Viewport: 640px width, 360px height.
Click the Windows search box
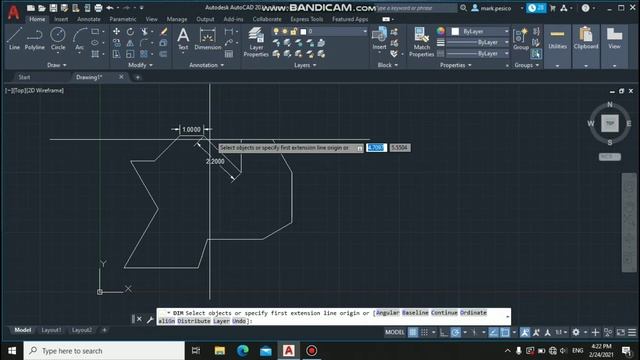click(104, 351)
